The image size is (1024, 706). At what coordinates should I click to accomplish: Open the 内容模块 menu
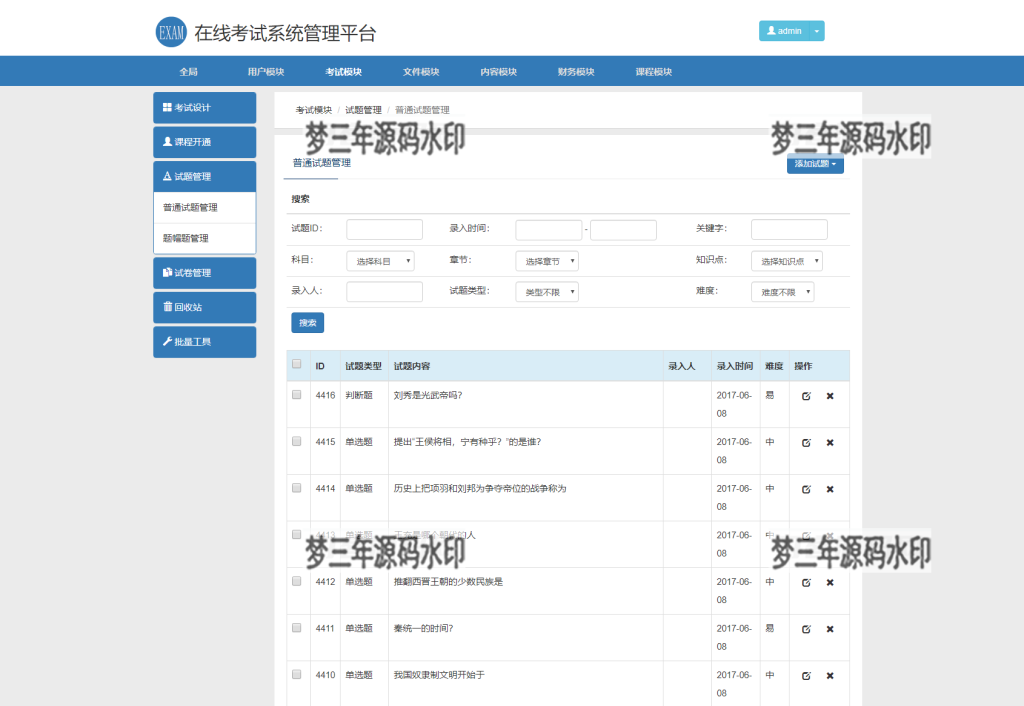(499, 72)
